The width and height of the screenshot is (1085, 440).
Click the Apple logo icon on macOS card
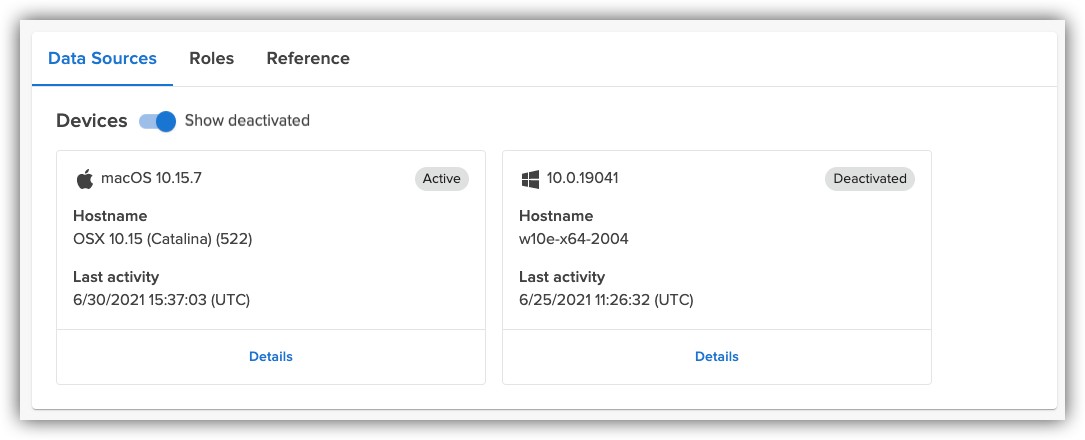84,179
